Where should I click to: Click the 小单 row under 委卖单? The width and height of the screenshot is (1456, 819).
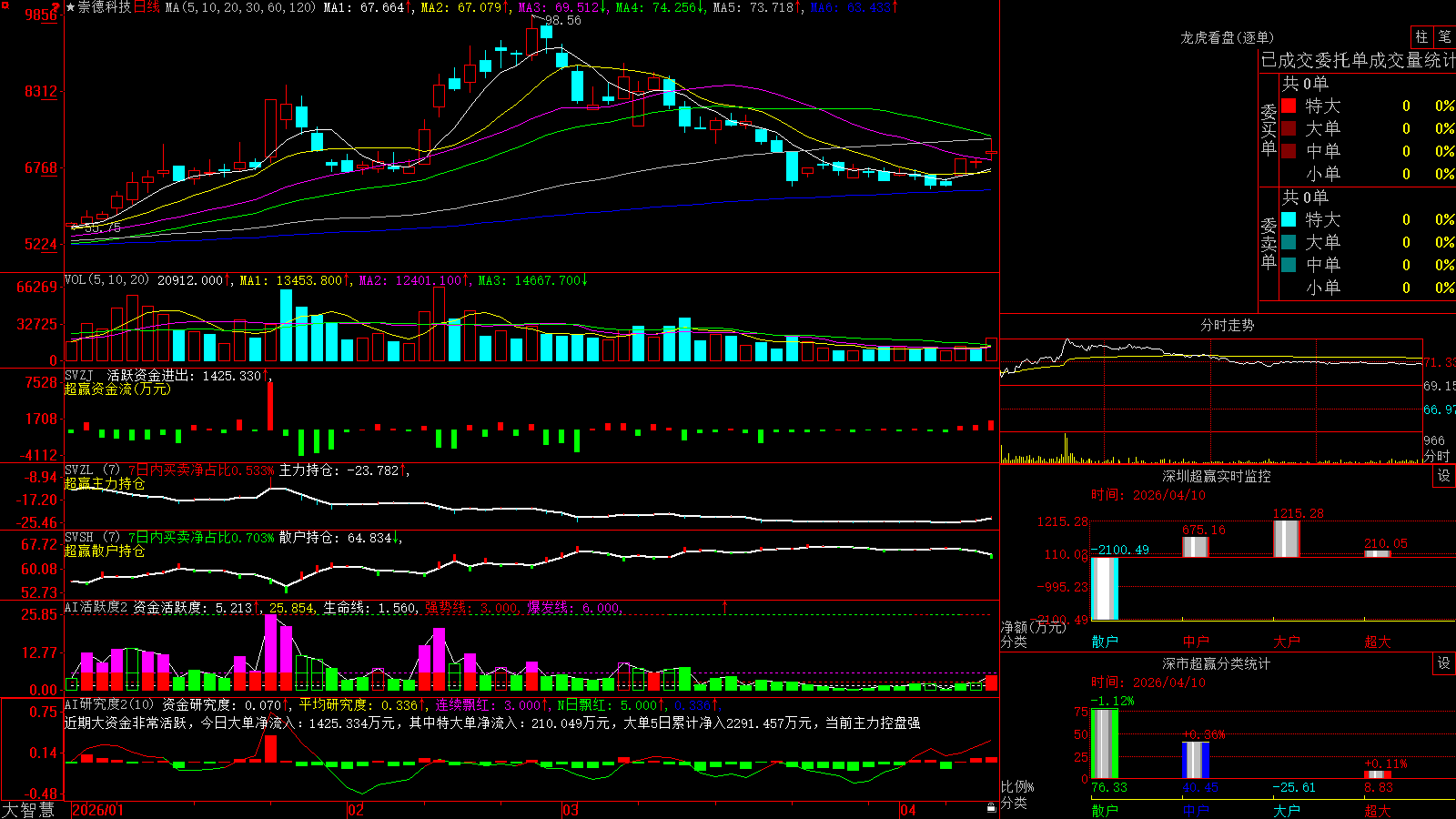click(1368, 288)
